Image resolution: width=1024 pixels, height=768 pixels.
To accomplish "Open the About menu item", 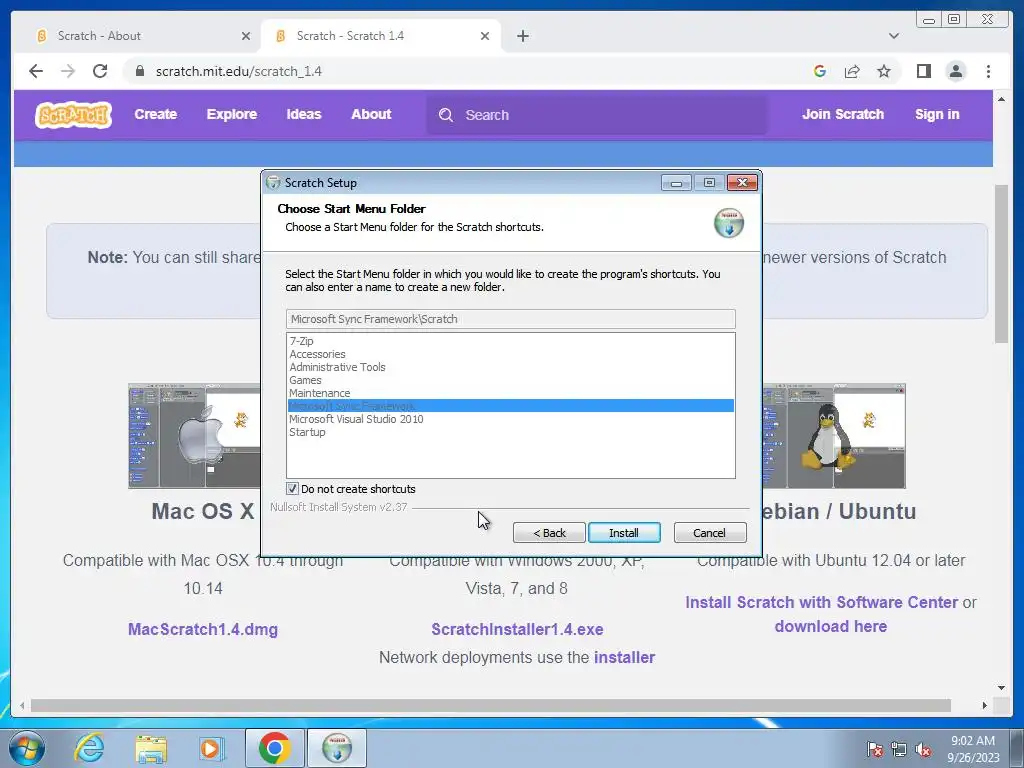I will 371,114.
